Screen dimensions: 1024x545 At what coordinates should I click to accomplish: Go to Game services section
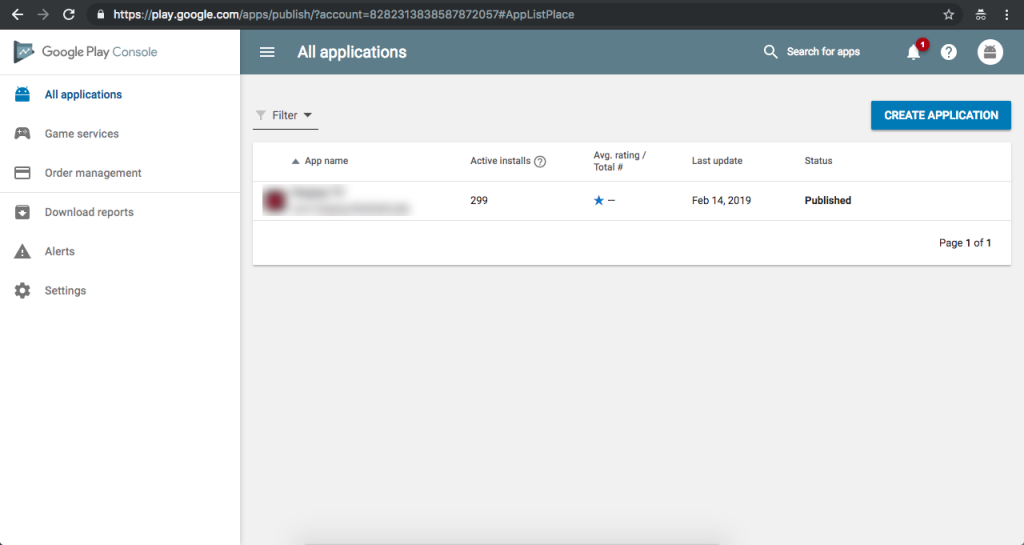(81, 134)
